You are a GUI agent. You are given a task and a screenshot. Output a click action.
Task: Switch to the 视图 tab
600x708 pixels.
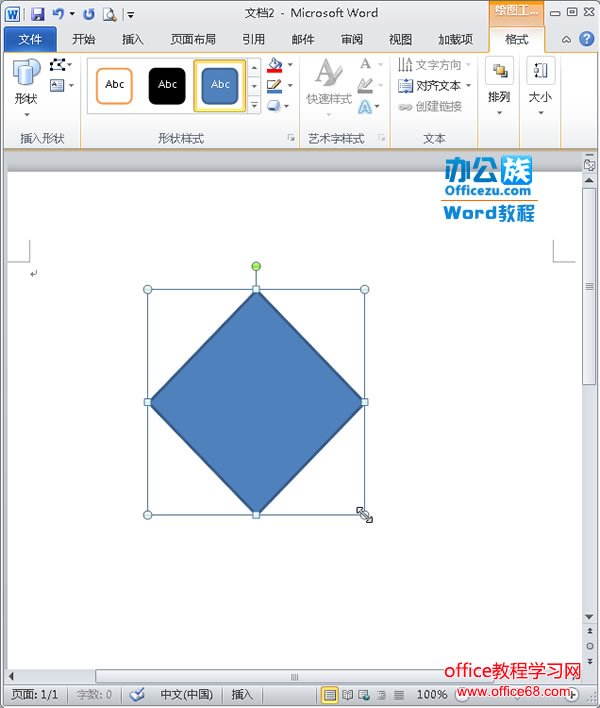pyautogui.click(x=400, y=39)
